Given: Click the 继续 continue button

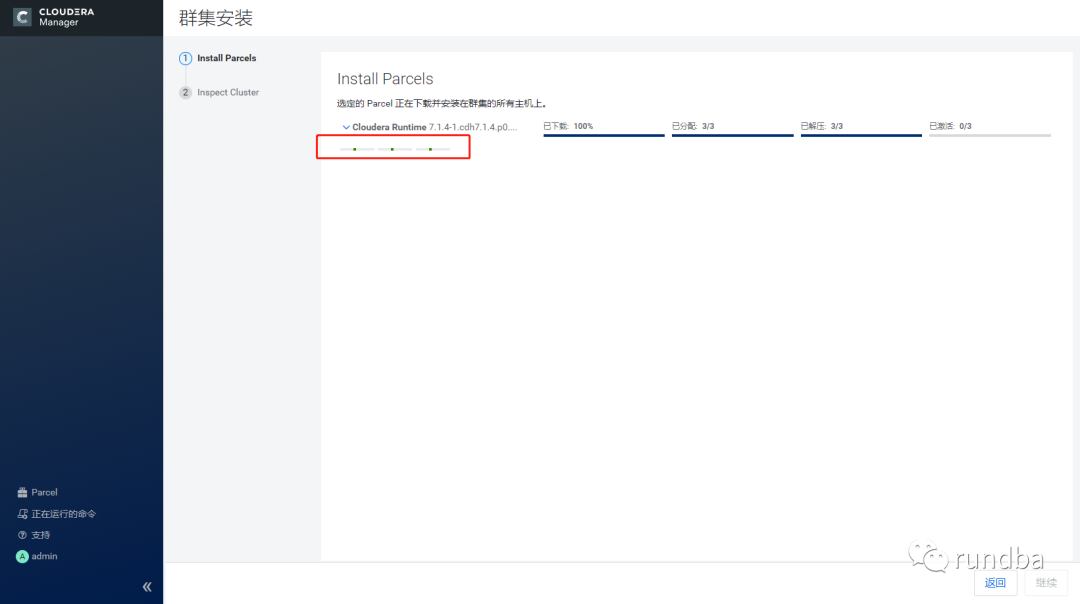Looking at the screenshot, I should pyautogui.click(x=1046, y=583).
